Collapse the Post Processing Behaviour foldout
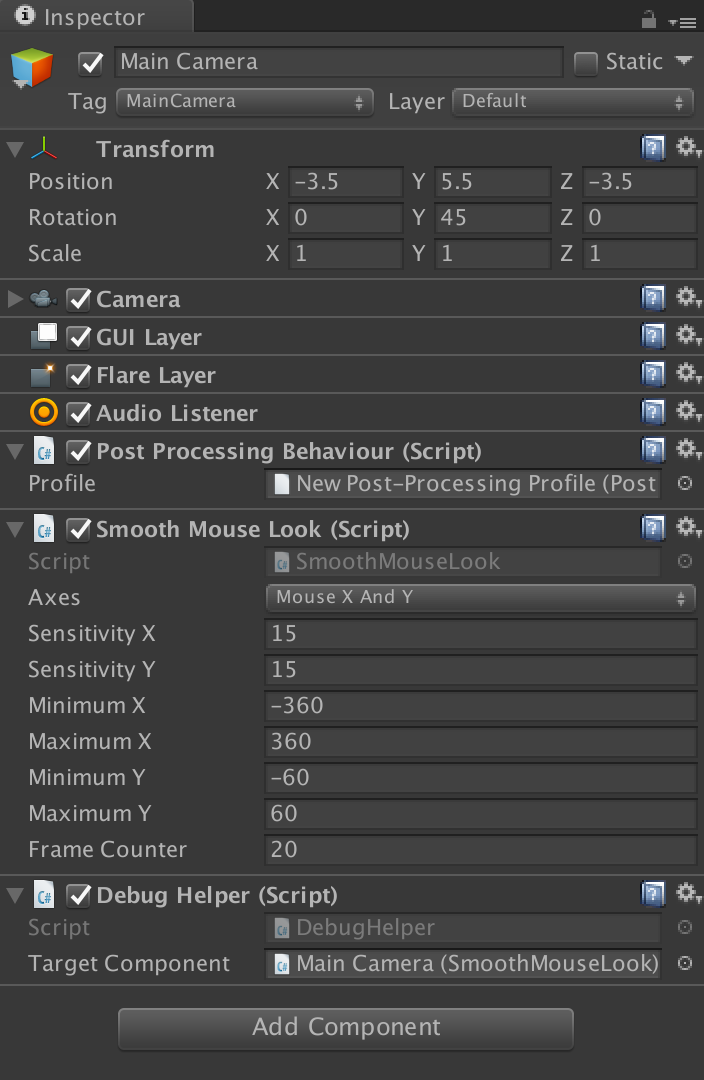The image size is (704, 1080). [15, 451]
